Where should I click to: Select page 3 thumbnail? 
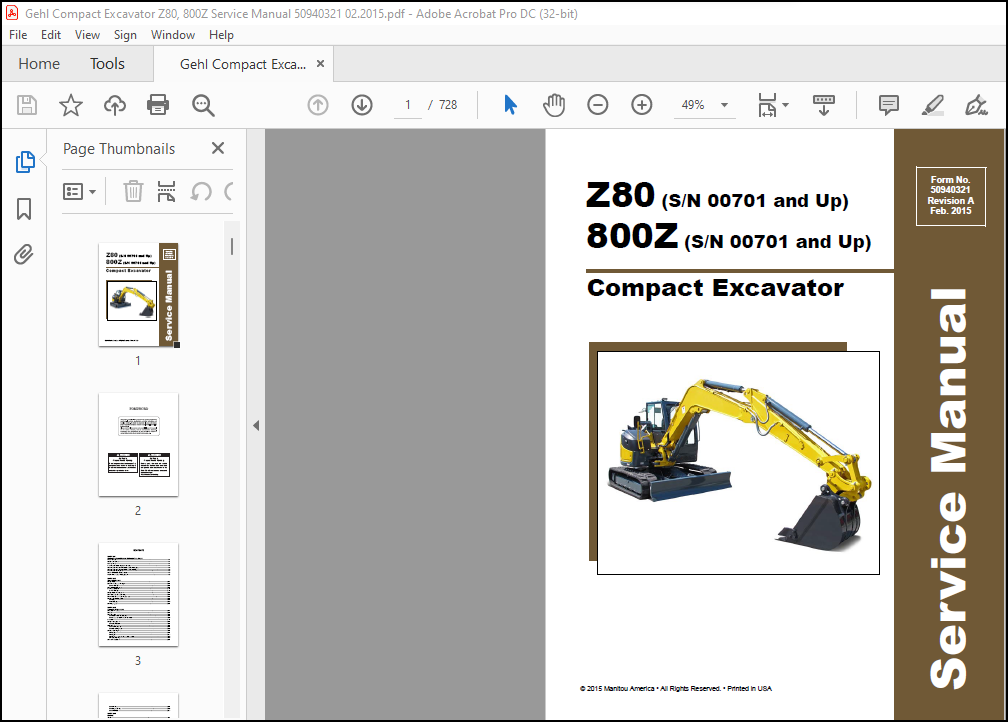[x=138, y=594]
